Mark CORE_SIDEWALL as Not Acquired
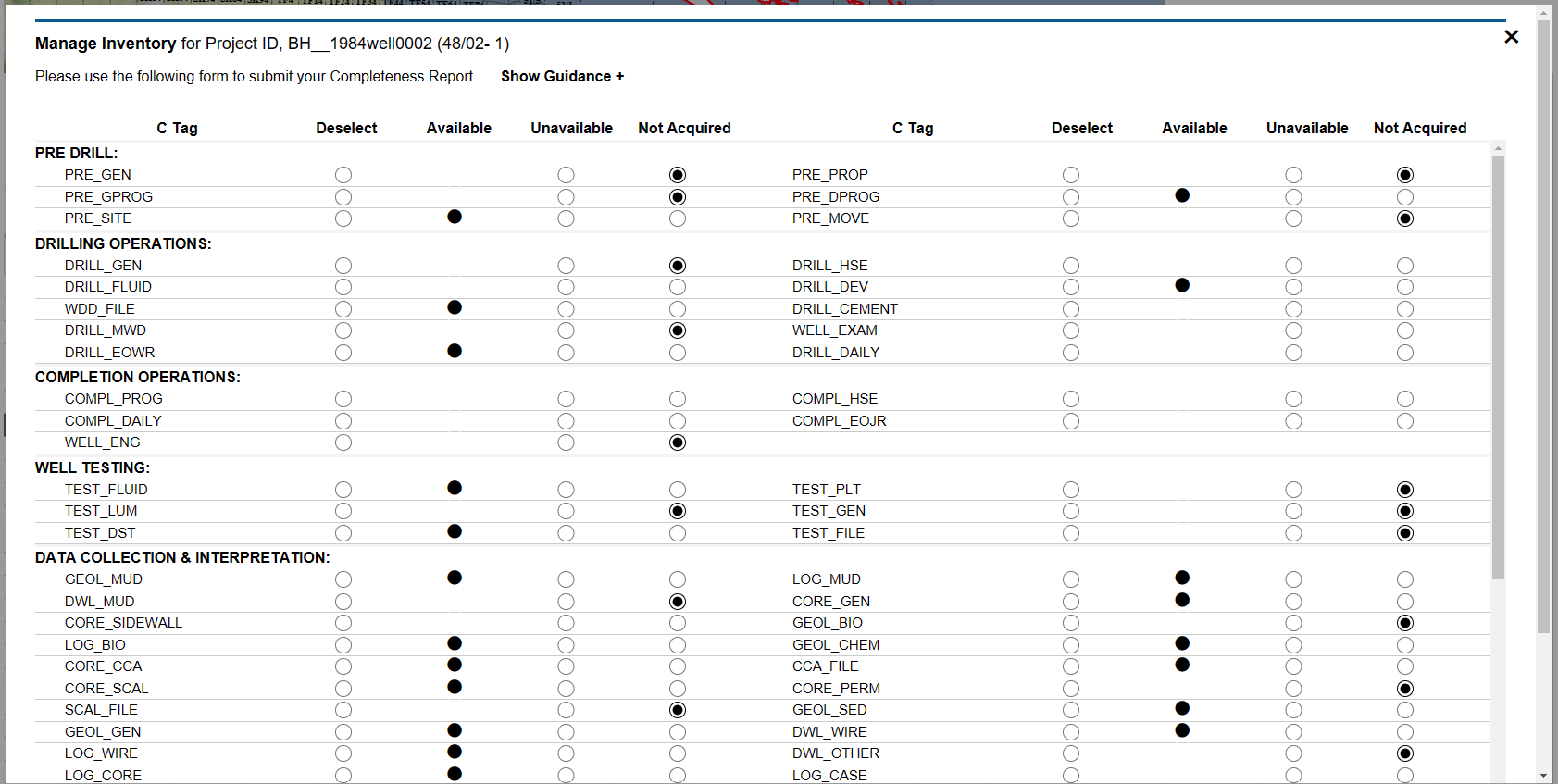 tap(678, 623)
